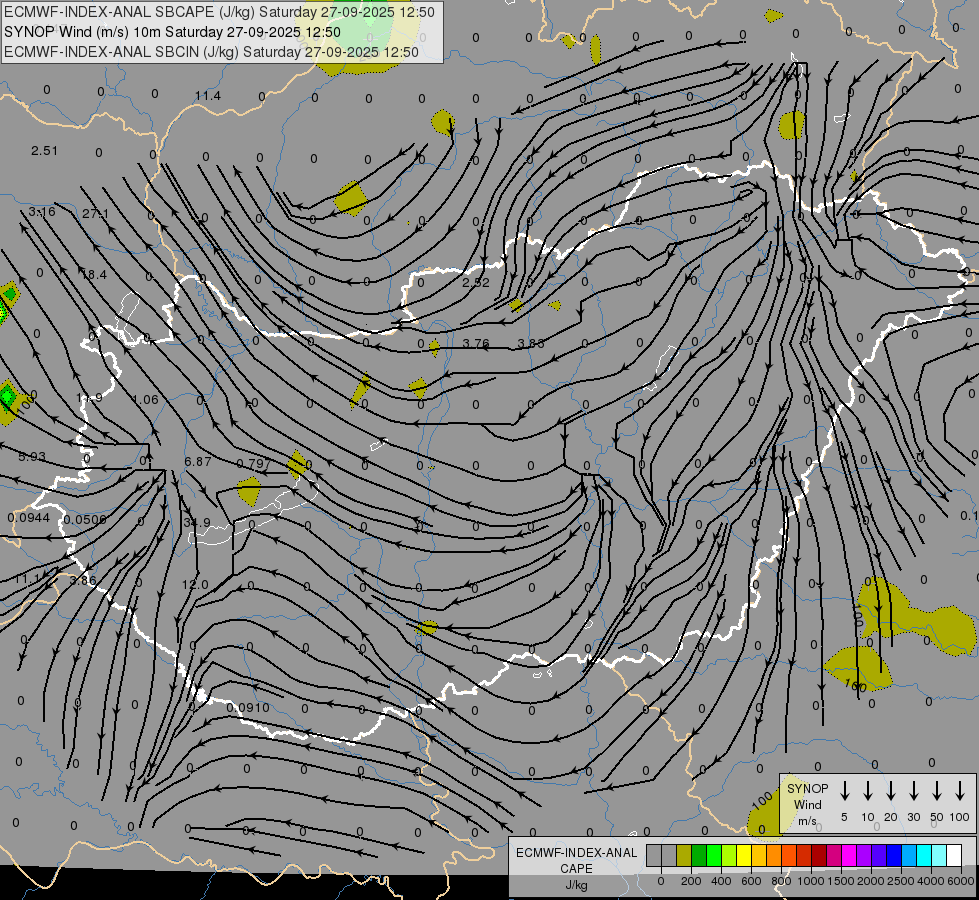979x900 pixels.
Task: Select the SBCIN title line
Action: (x=211, y=52)
